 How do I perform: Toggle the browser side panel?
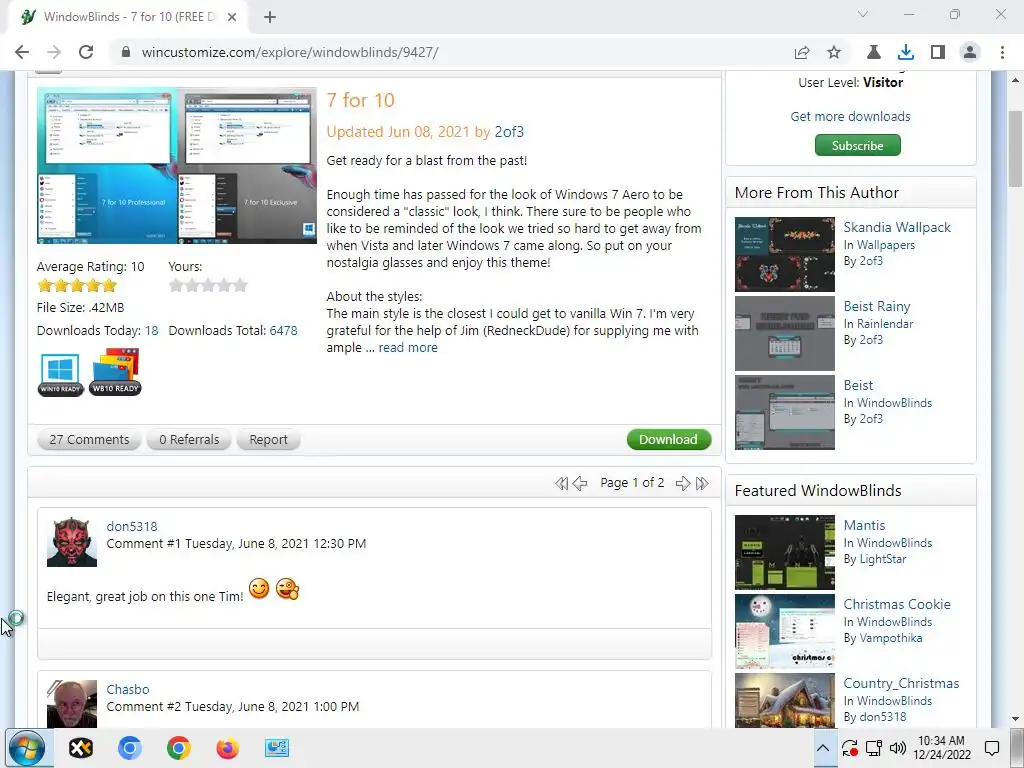click(938, 52)
